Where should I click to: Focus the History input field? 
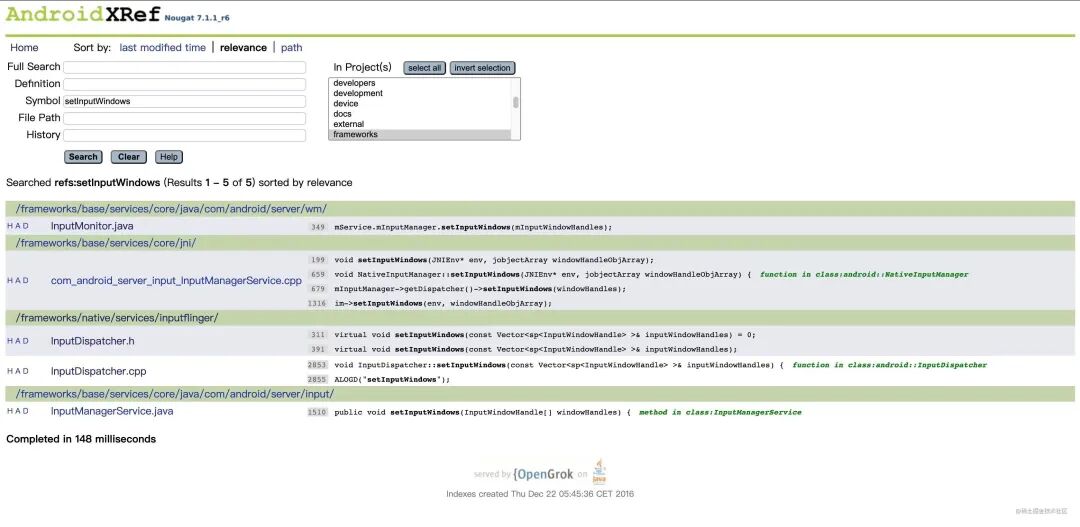185,135
